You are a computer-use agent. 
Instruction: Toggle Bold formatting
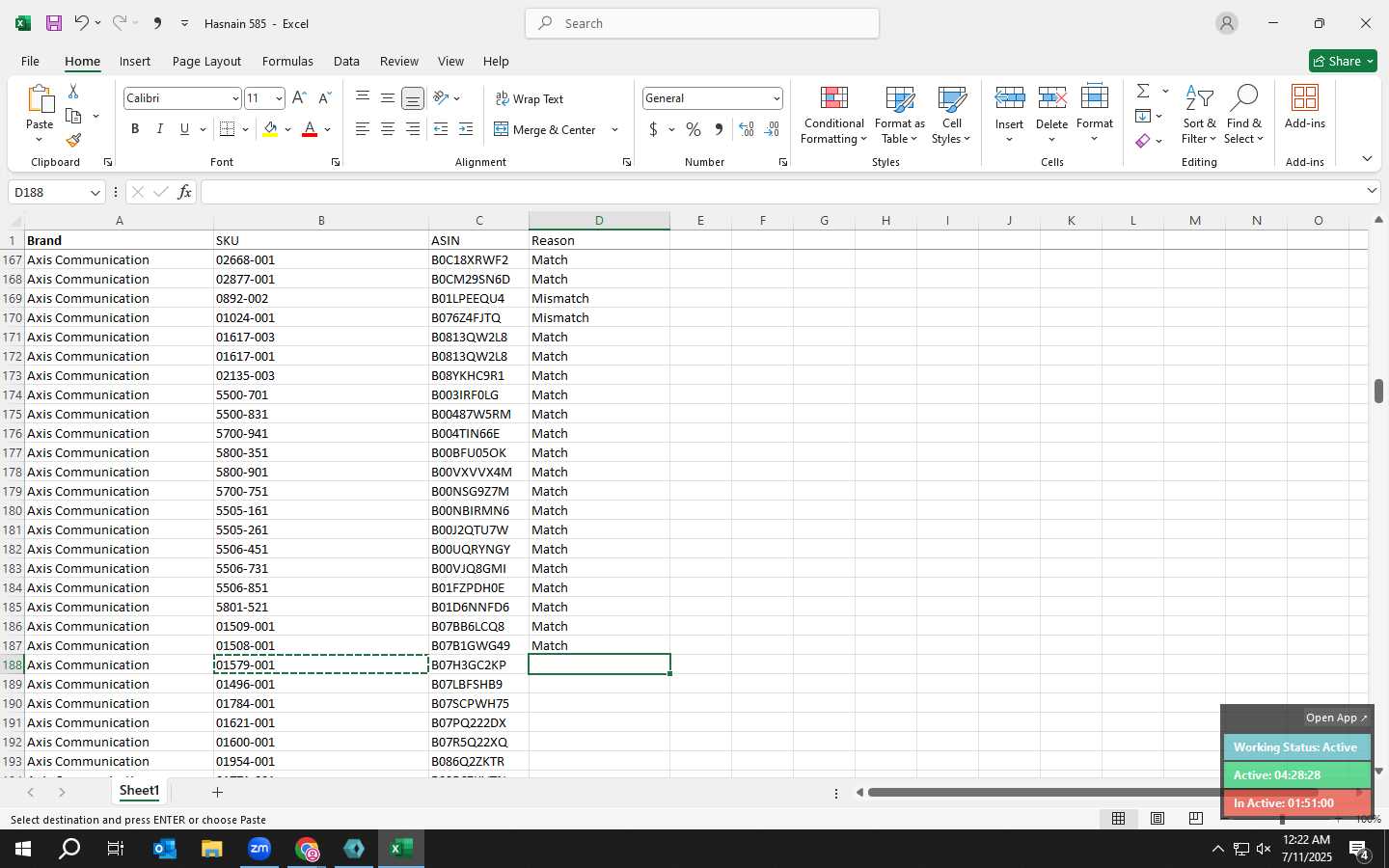click(x=135, y=129)
